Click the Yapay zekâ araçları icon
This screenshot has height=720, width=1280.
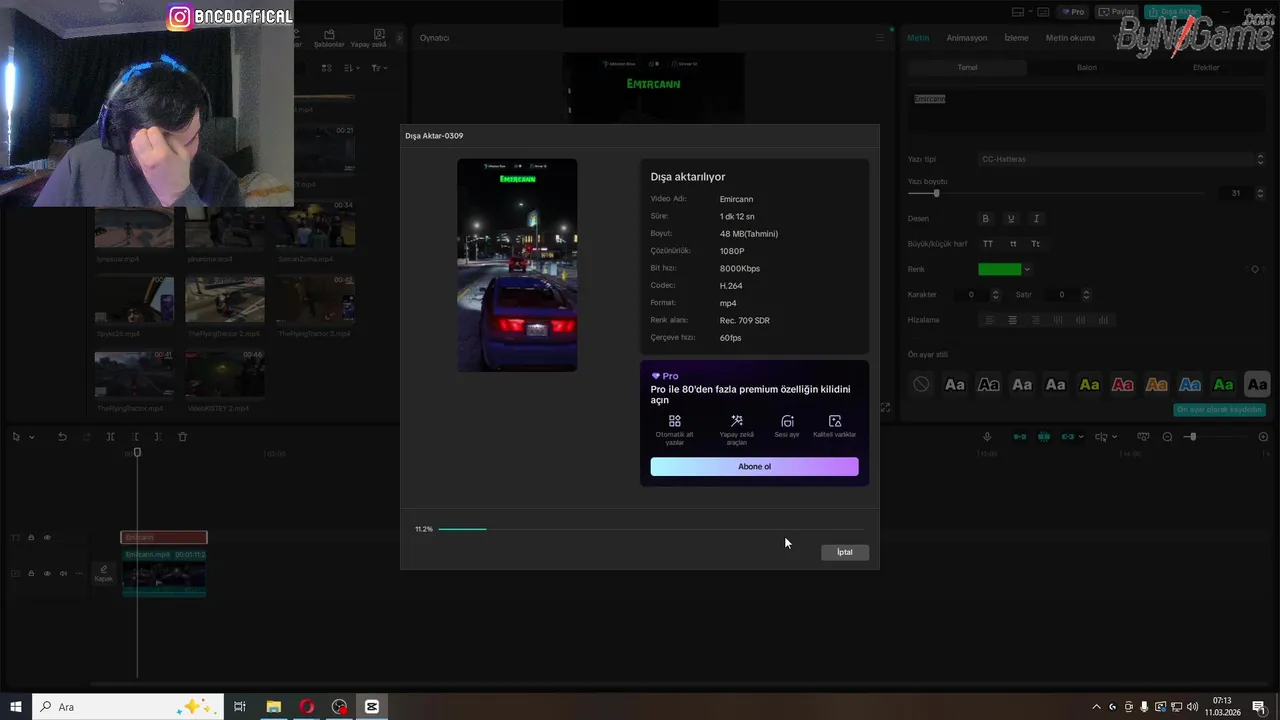[x=737, y=421]
